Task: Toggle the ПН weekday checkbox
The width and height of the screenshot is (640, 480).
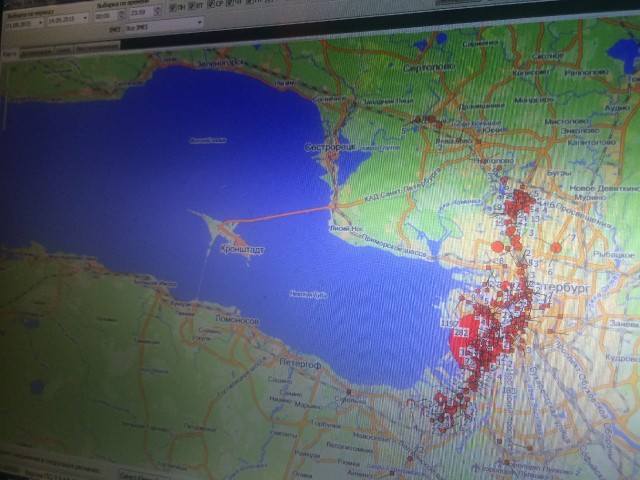Action: 172,7
